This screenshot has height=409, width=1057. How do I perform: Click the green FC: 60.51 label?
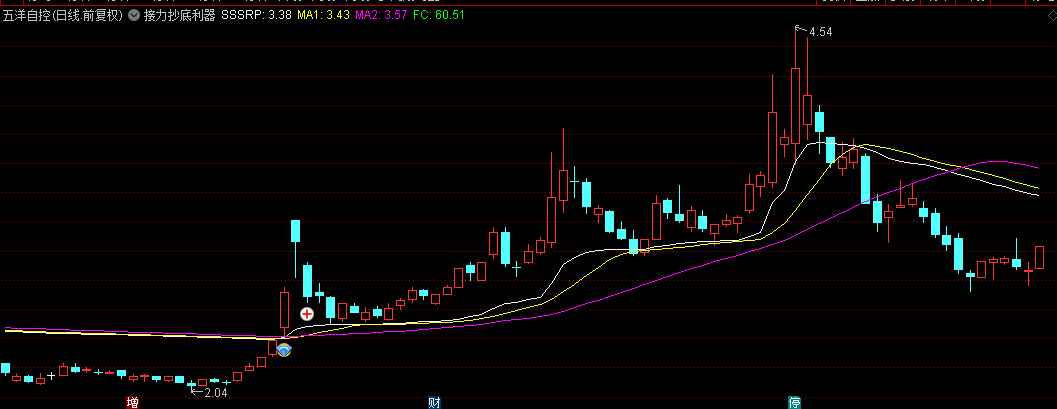(x=439, y=14)
